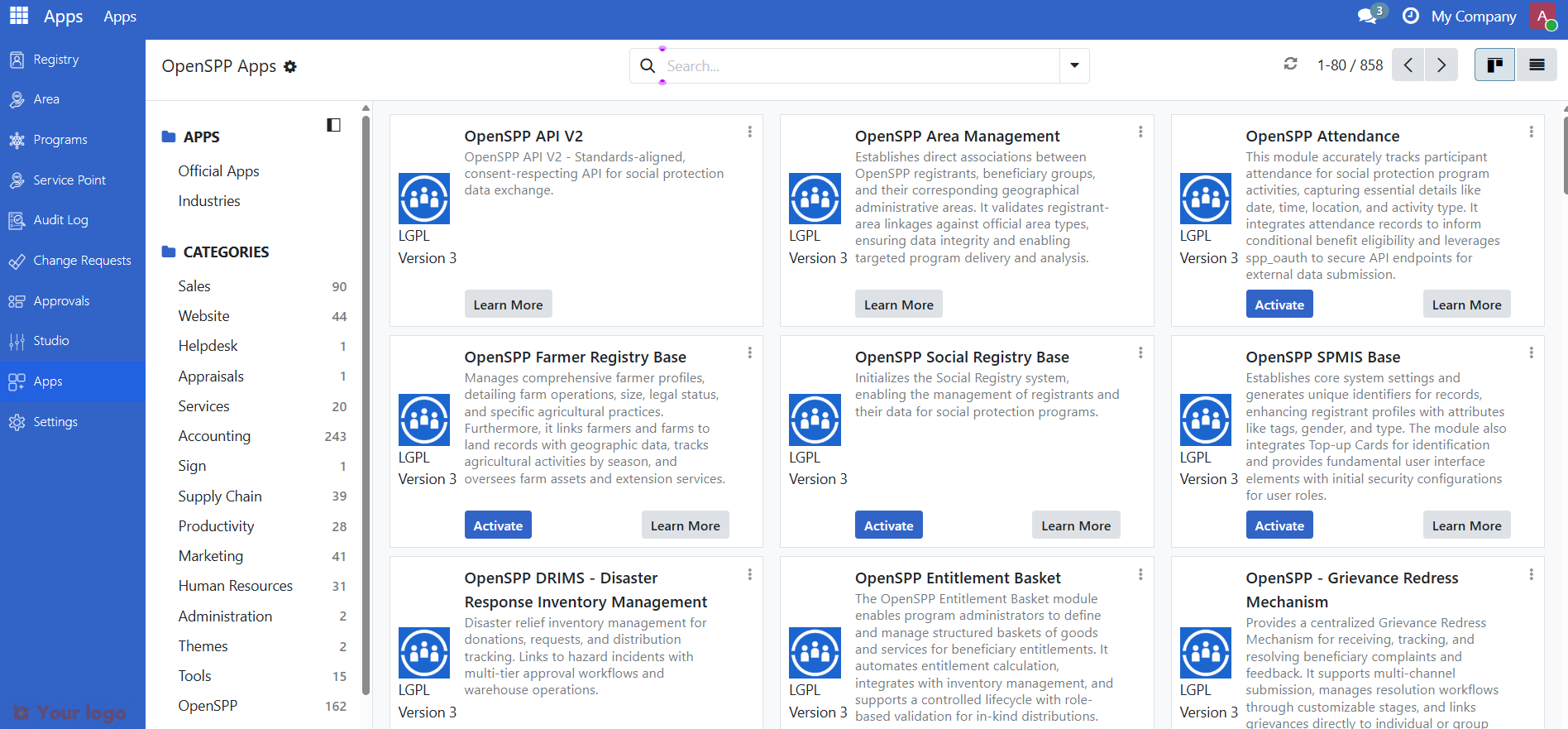This screenshot has height=729, width=1568.
Task: Open OpenSPP SPMIS Base card options
Action: tap(1532, 353)
